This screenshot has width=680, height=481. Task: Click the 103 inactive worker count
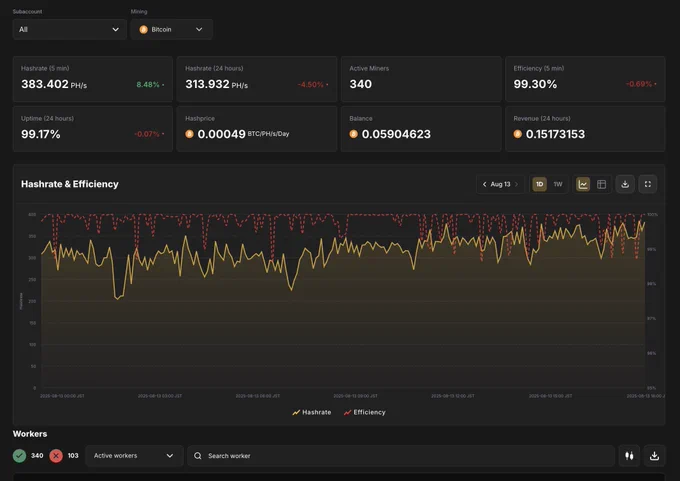(x=73, y=456)
